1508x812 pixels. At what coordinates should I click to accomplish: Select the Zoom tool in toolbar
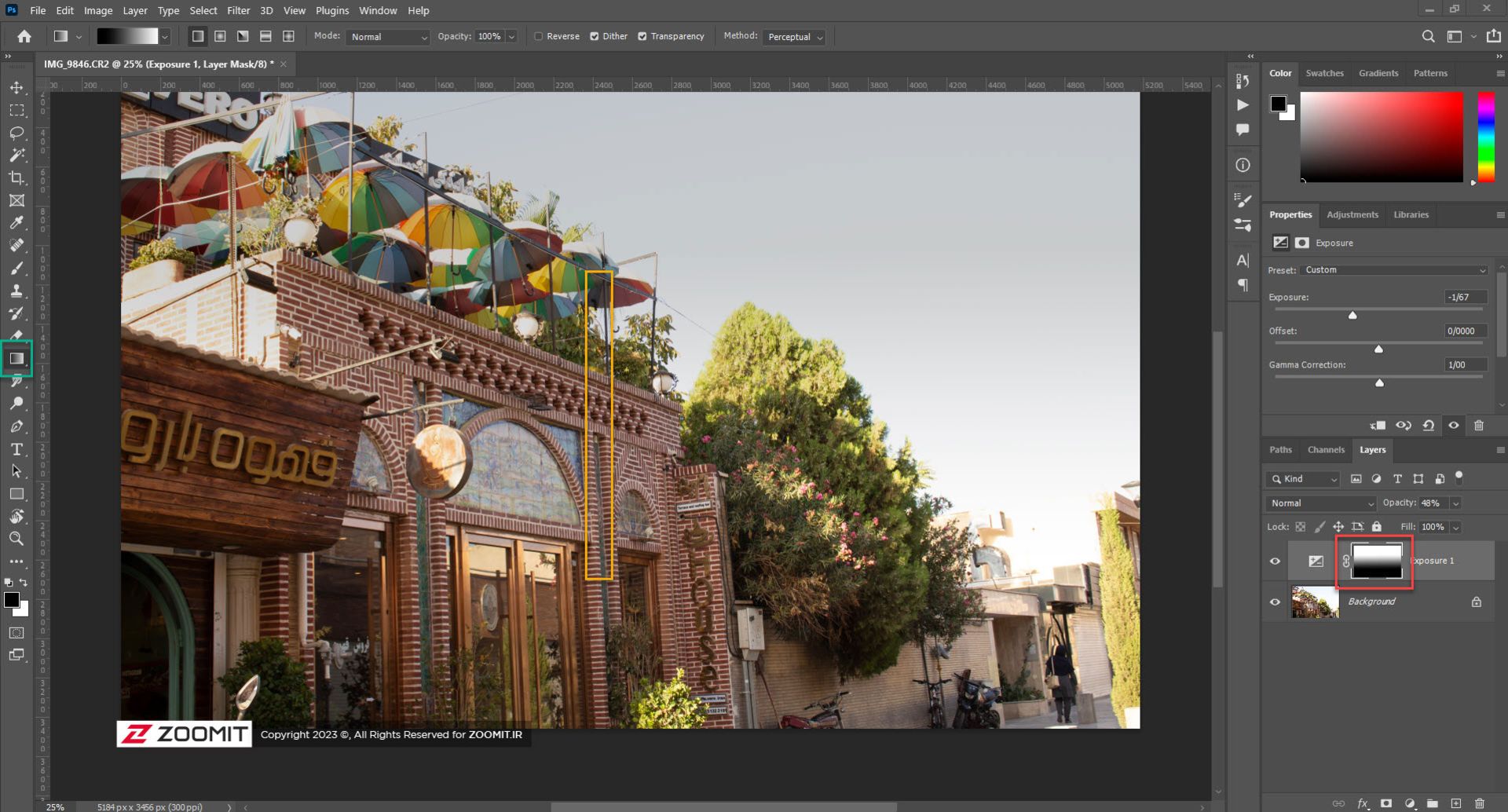pyautogui.click(x=16, y=539)
